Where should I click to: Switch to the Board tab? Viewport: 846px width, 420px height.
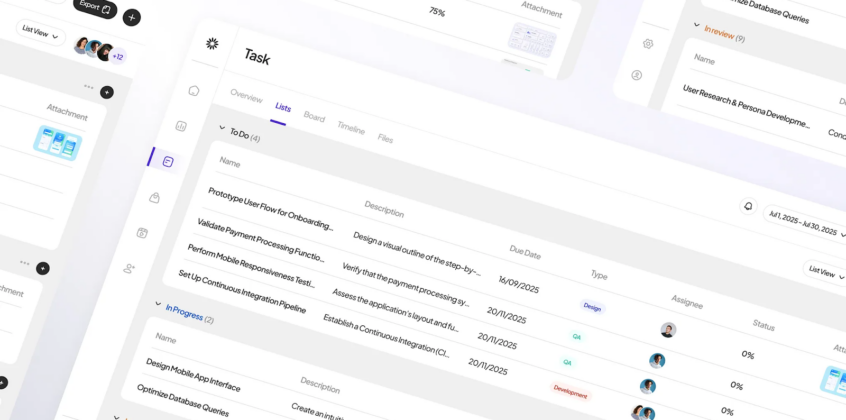pyautogui.click(x=314, y=117)
